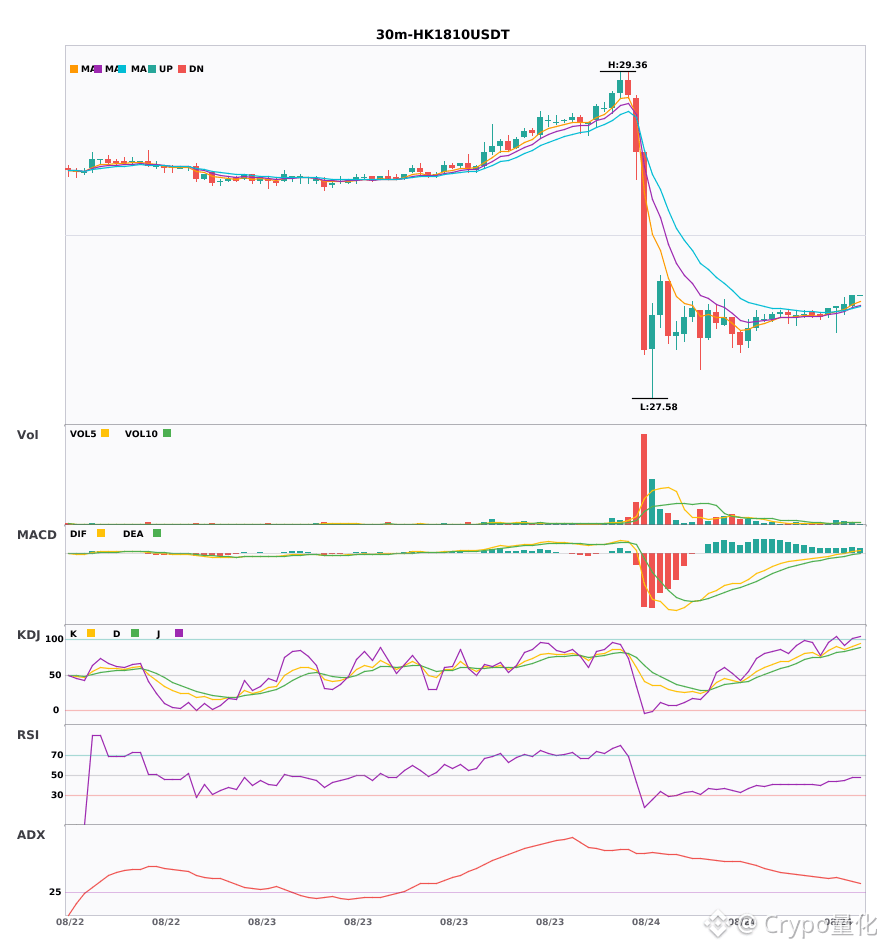Click the H:29.36 high price label
The width and height of the screenshot is (885, 950).
(628, 65)
